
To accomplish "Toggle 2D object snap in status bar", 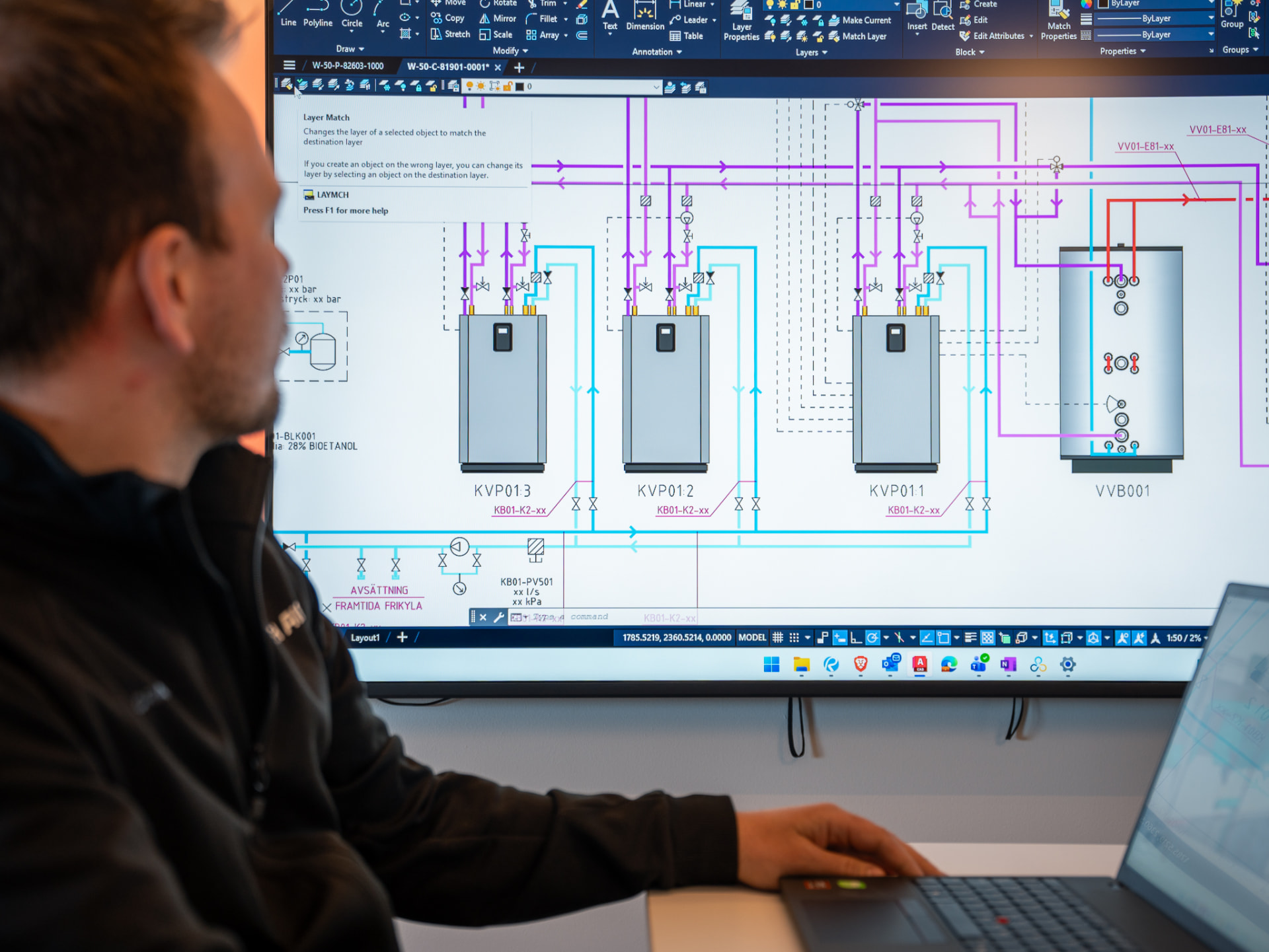I will (x=943, y=638).
